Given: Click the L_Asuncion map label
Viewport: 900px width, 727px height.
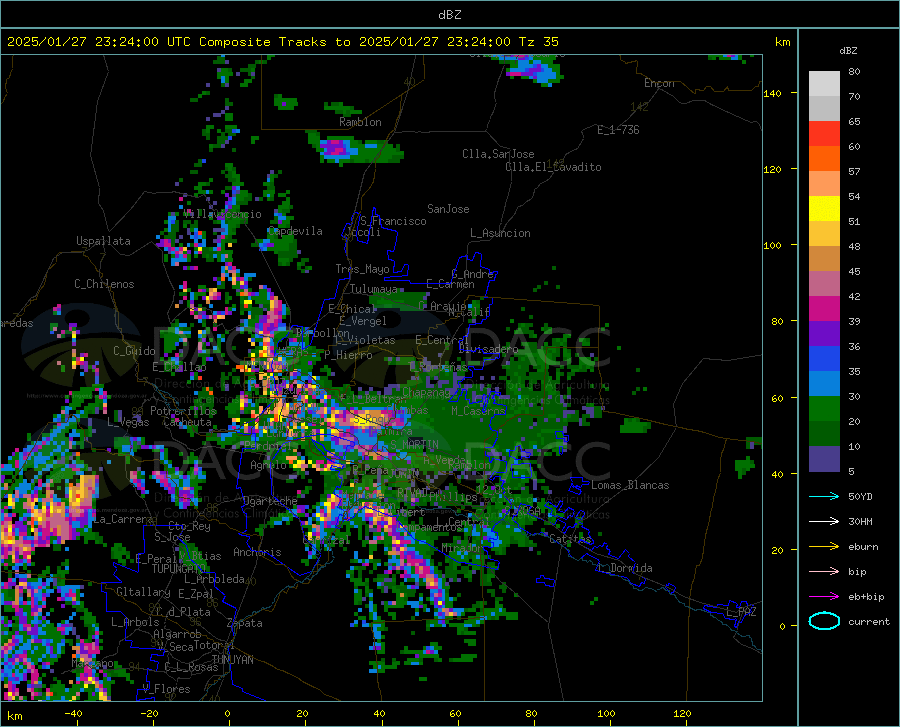Looking at the screenshot, I should point(500,233).
